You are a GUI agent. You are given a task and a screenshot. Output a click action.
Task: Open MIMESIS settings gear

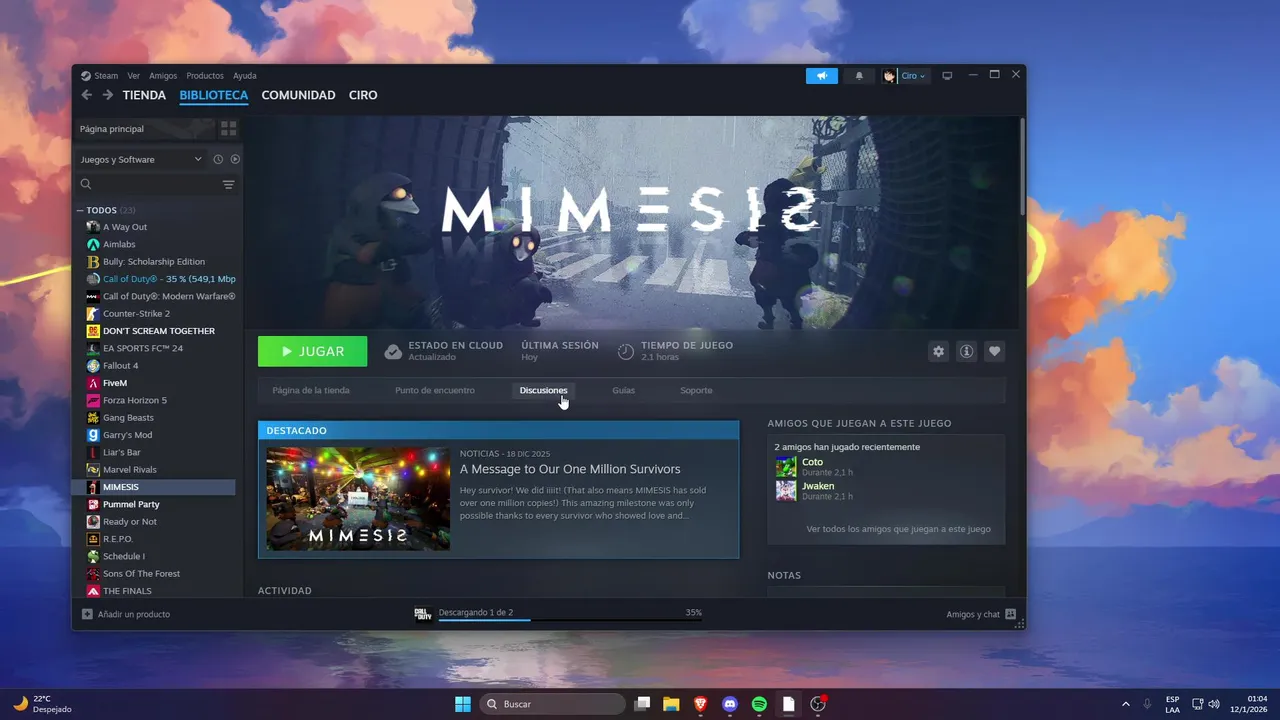point(938,351)
